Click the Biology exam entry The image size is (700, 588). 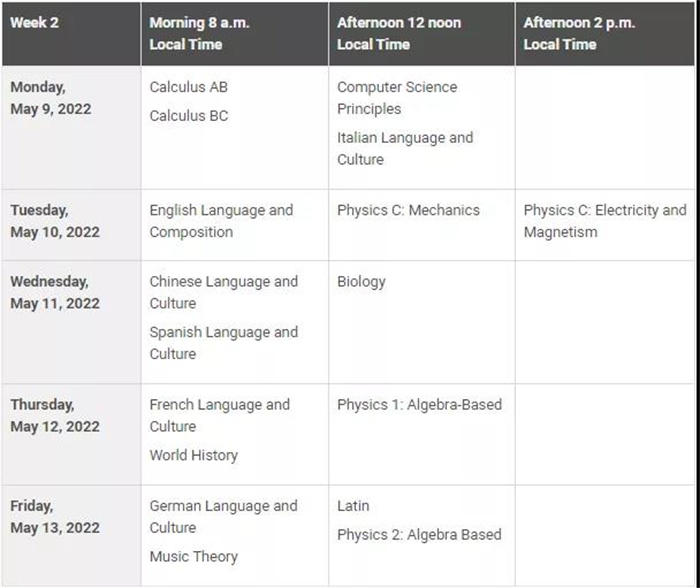coord(361,282)
